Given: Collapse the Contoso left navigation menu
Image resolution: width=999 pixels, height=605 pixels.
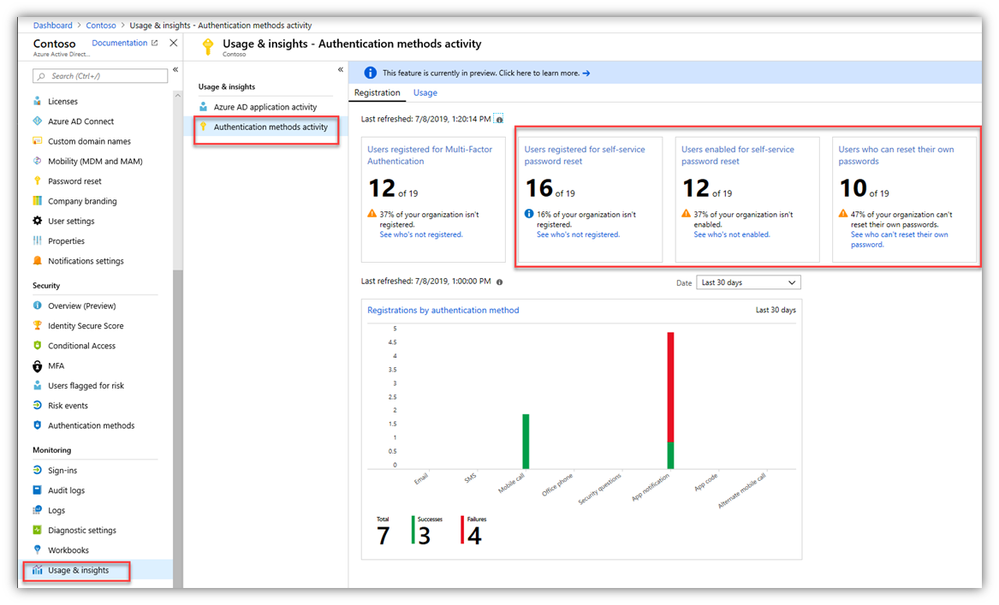Looking at the screenshot, I should pos(175,69).
